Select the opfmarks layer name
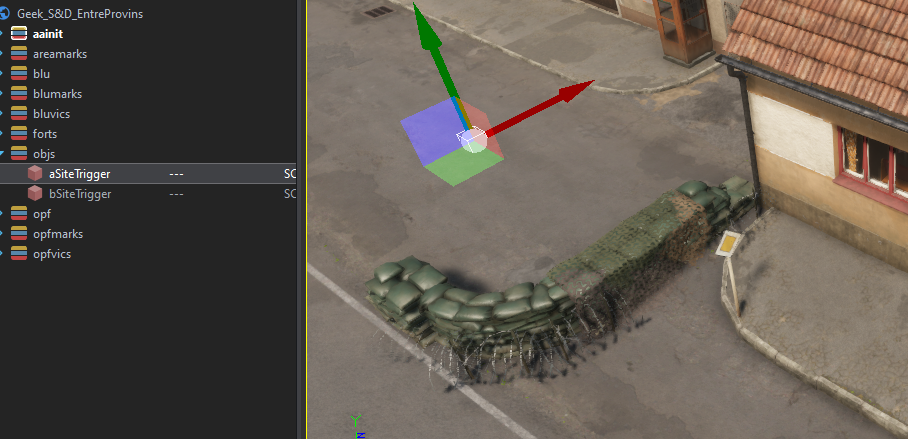Viewport: 908px width, 439px height. point(58,234)
